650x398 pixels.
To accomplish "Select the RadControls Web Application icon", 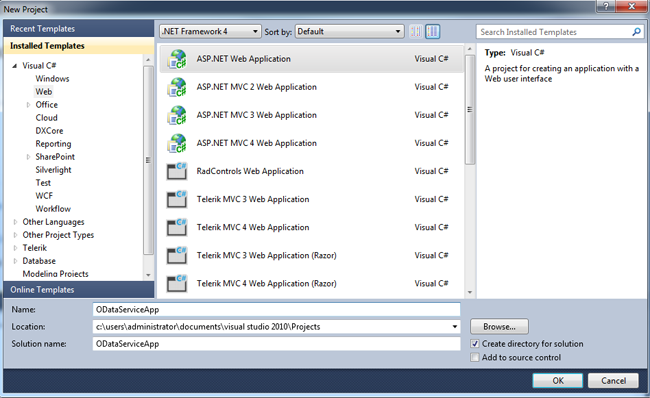I will (x=177, y=171).
